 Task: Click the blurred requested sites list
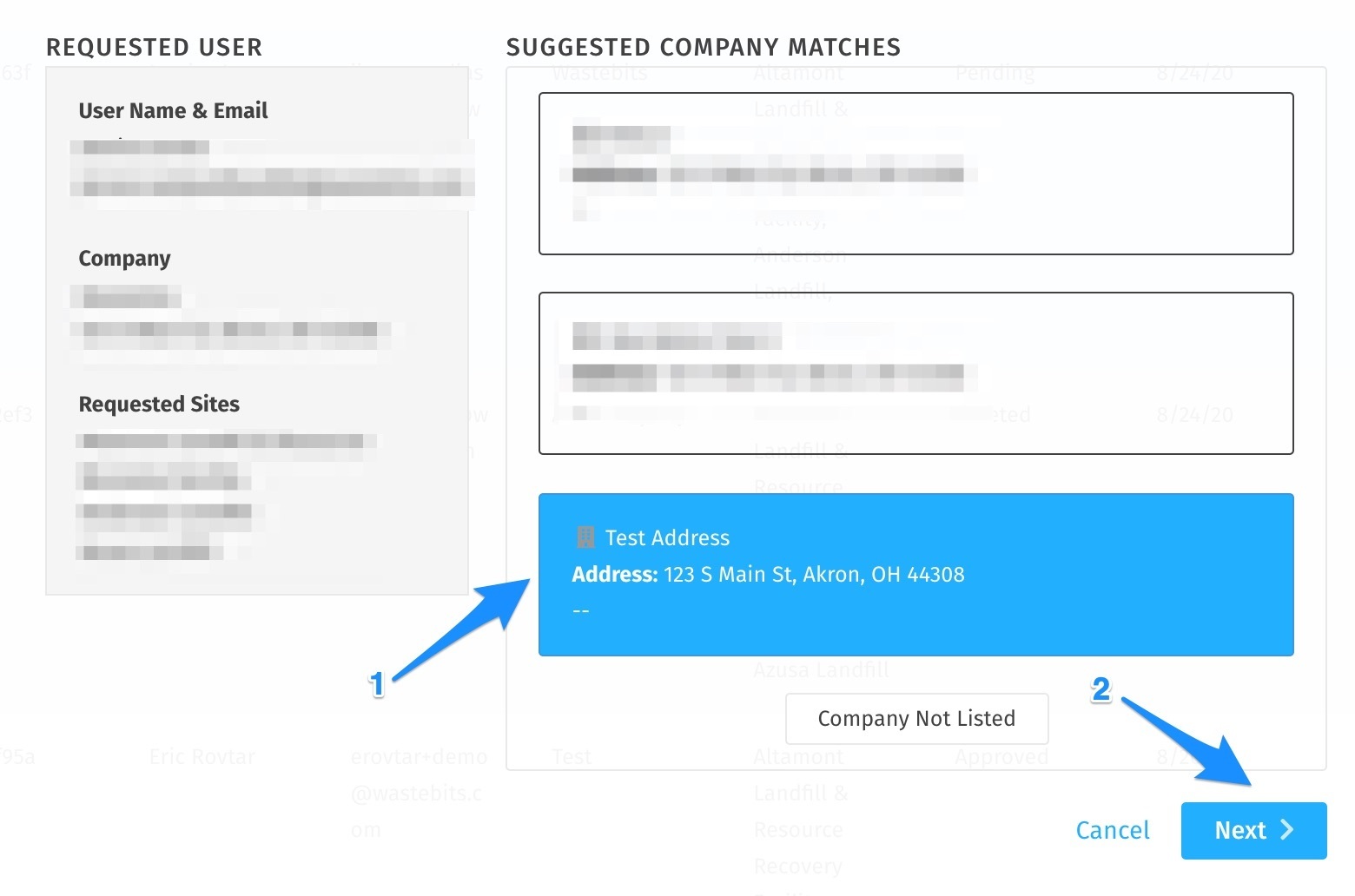[226, 497]
